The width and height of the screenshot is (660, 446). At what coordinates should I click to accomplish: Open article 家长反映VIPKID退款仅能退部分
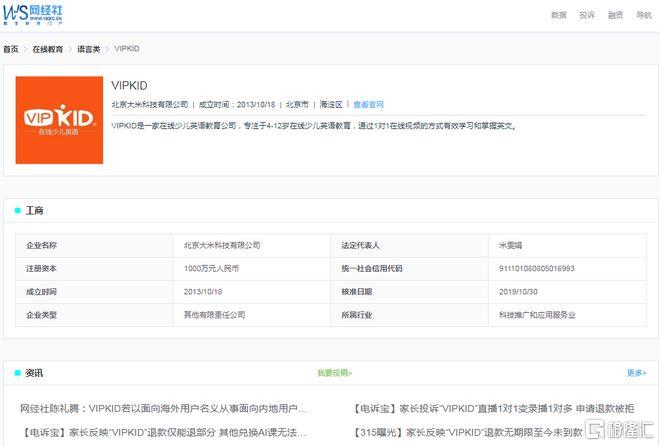coord(163,432)
